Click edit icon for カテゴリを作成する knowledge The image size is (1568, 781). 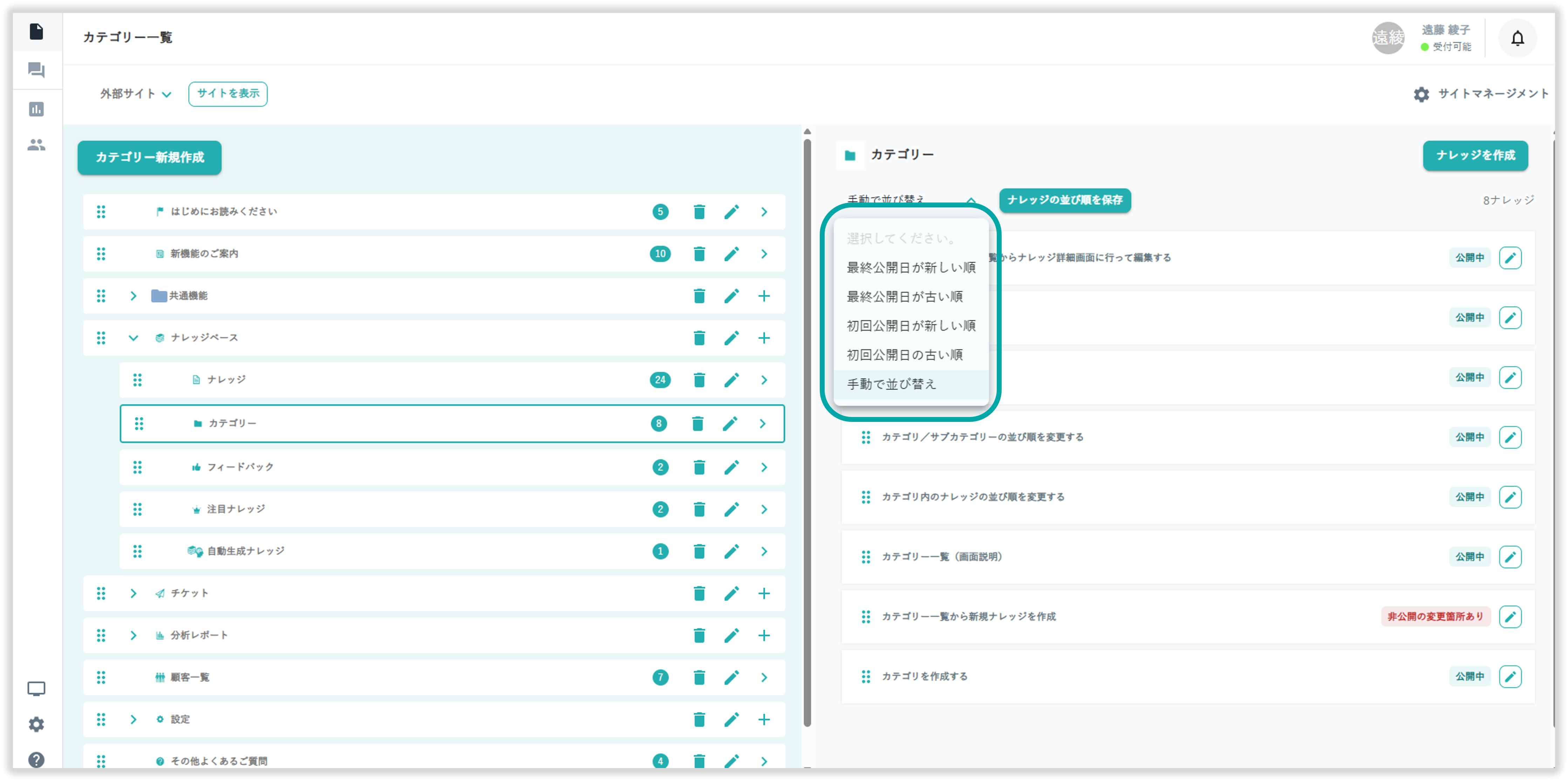pyautogui.click(x=1509, y=676)
